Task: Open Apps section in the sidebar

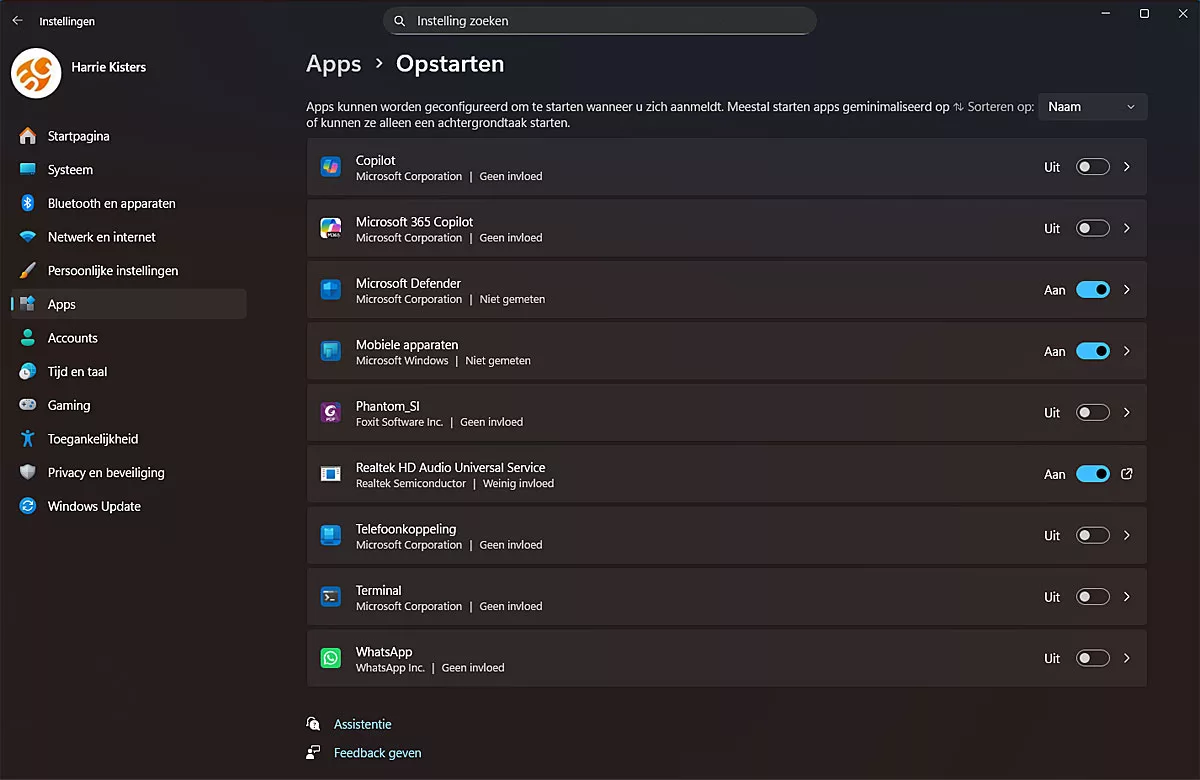Action: [x=60, y=304]
